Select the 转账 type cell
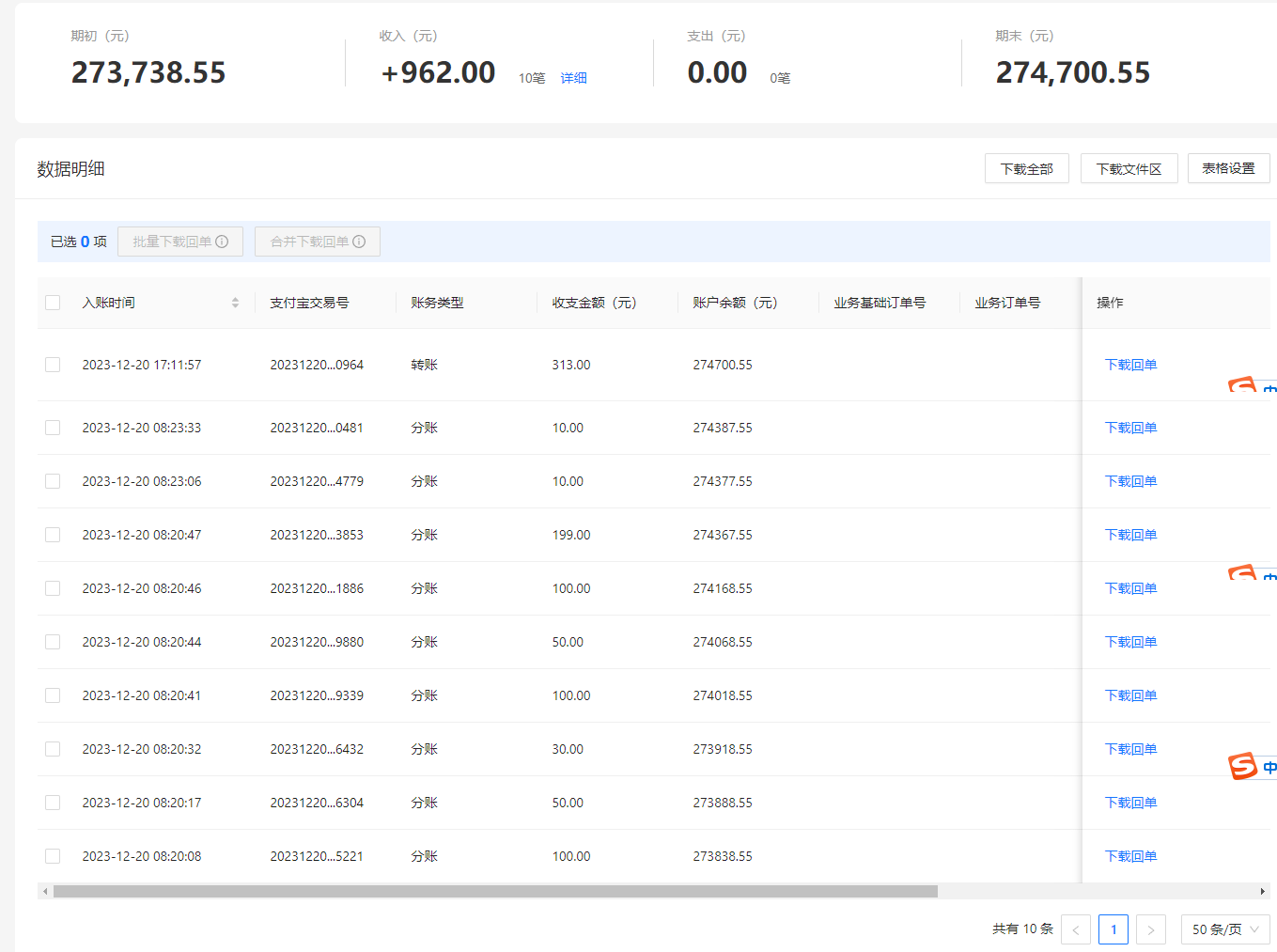Screen dimensions: 1277x952 pyautogui.click(x=425, y=365)
